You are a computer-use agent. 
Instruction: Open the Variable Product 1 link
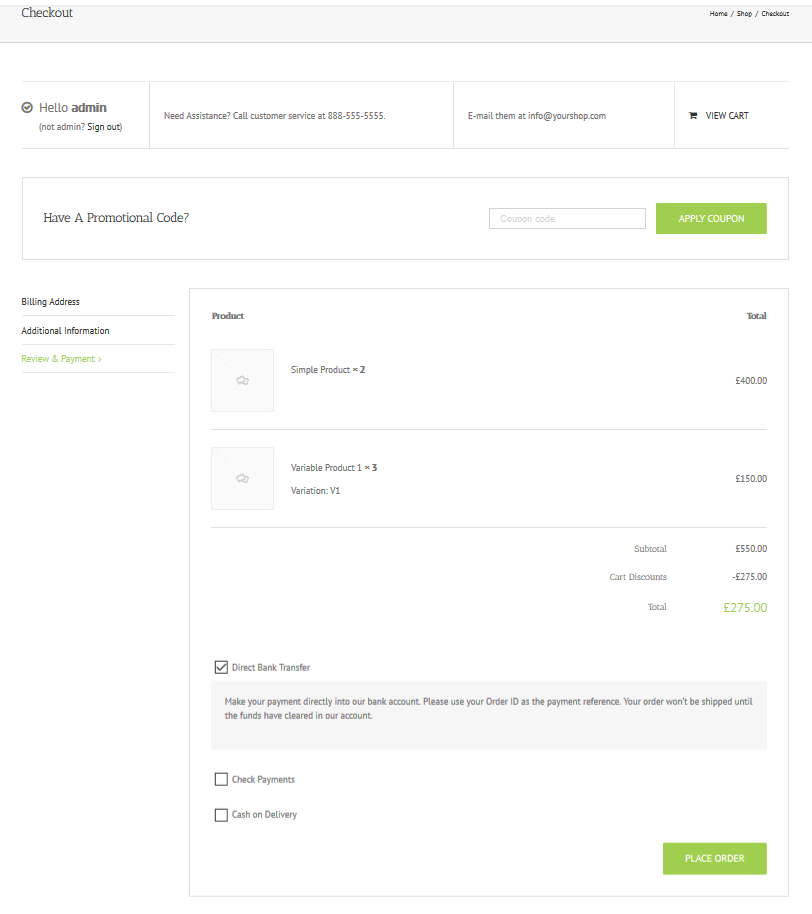(325, 468)
